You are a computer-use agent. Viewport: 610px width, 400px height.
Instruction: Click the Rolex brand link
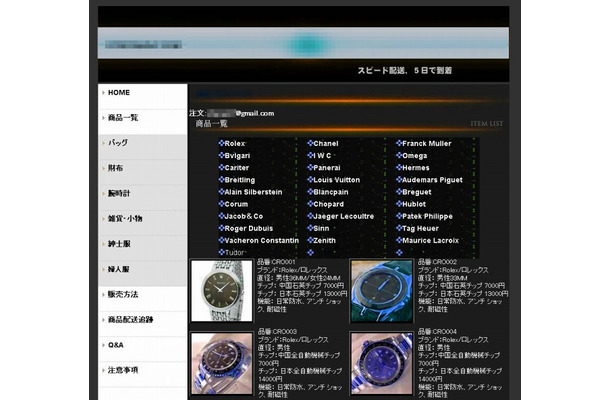point(235,143)
